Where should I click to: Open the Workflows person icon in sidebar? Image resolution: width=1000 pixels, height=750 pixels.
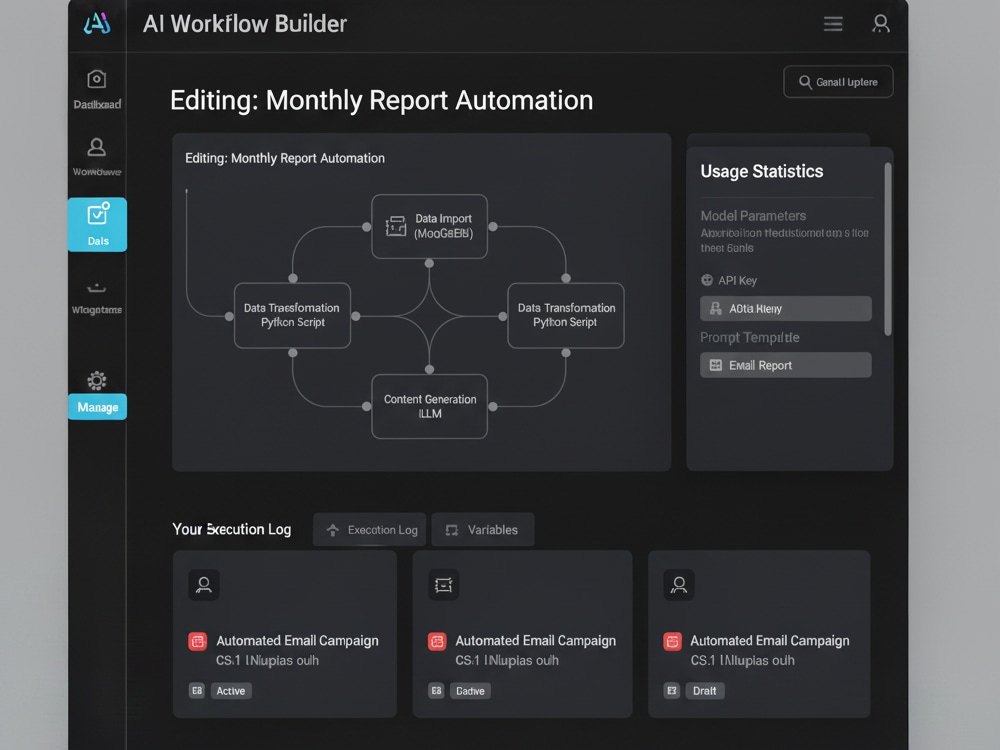tap(97, 147)
